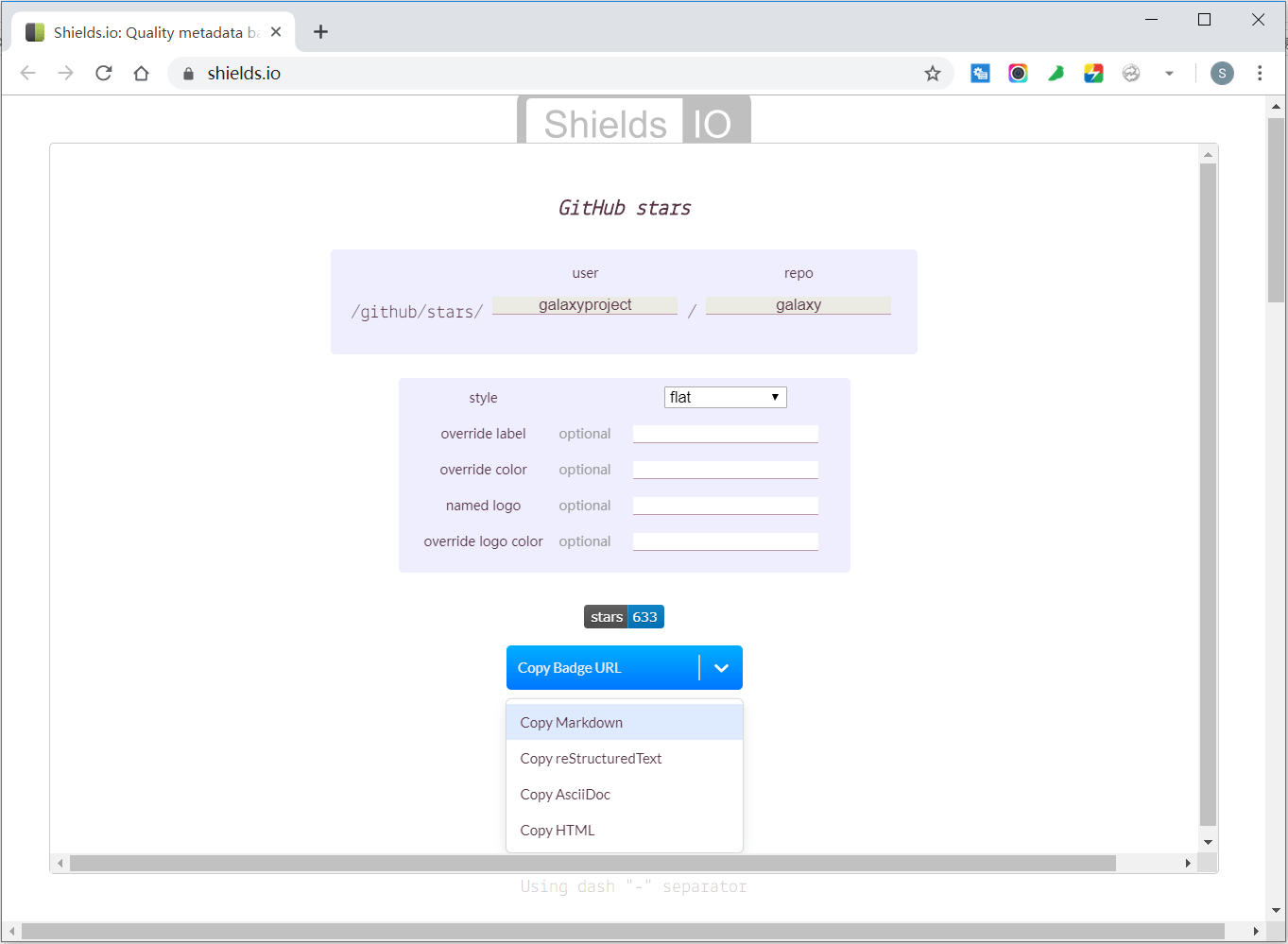Click the inner panel horizontal scrollbar thumb
Screen dimensions: 1288x944
click(592, 863)
